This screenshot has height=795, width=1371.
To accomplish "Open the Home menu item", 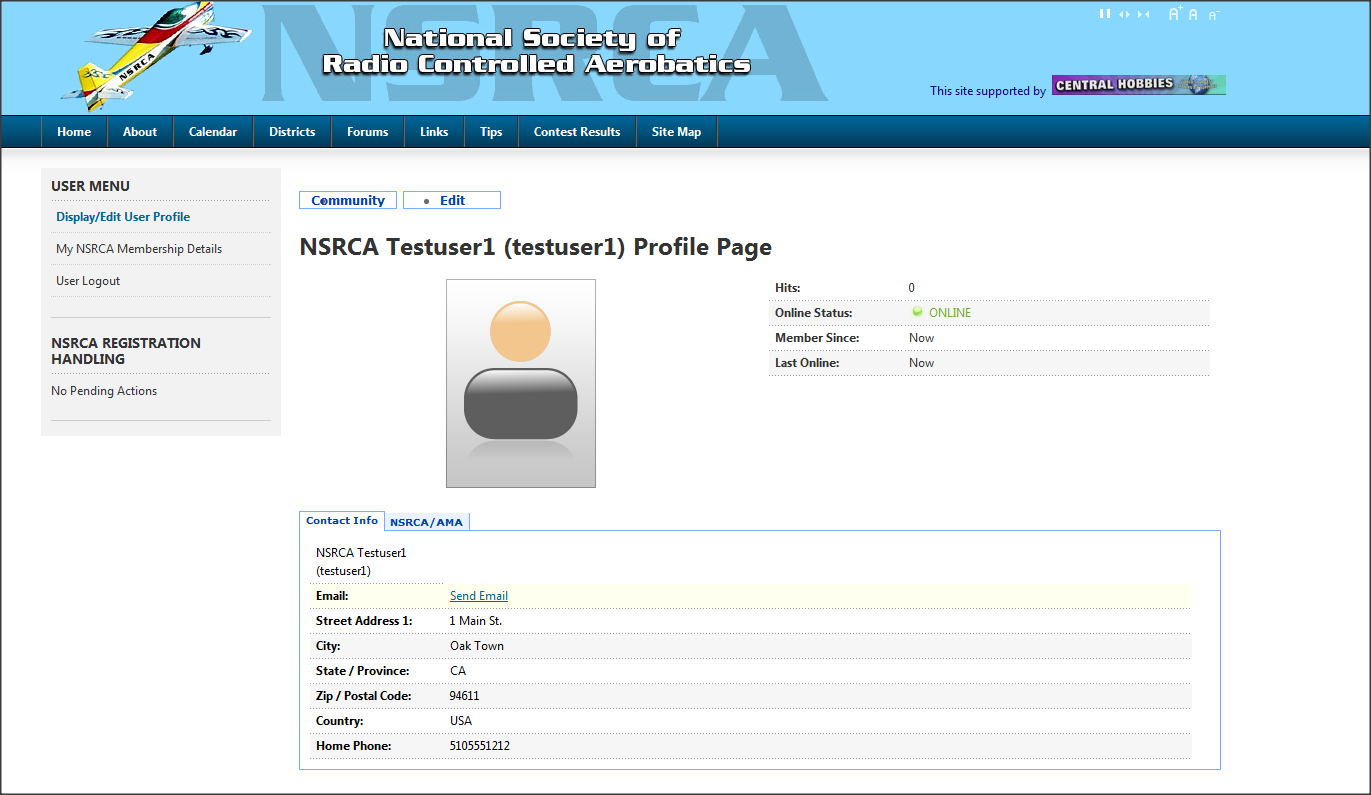I will tap(74, 132).
